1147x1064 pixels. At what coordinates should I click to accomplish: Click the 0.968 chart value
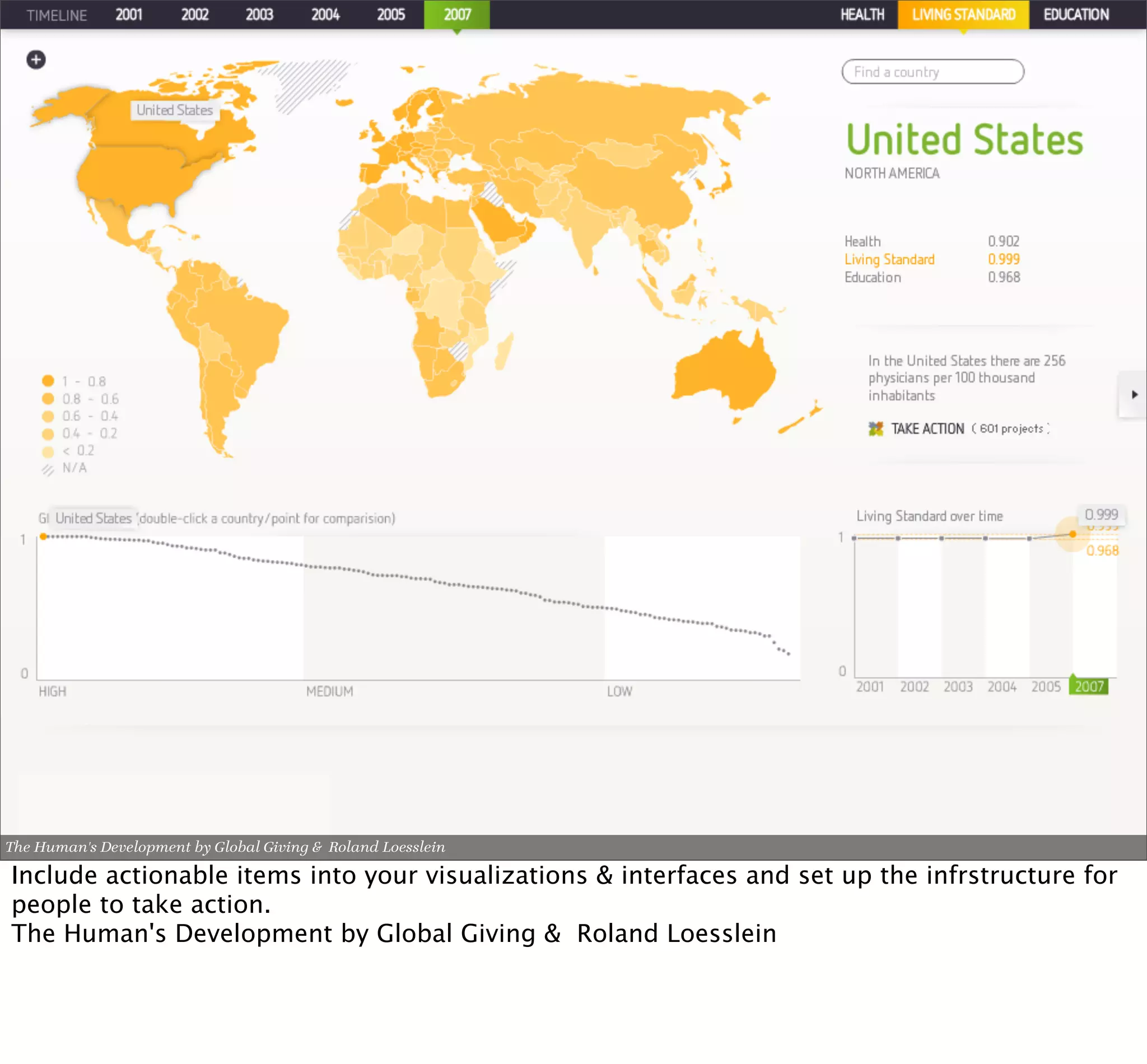(x=1103, y=550)
